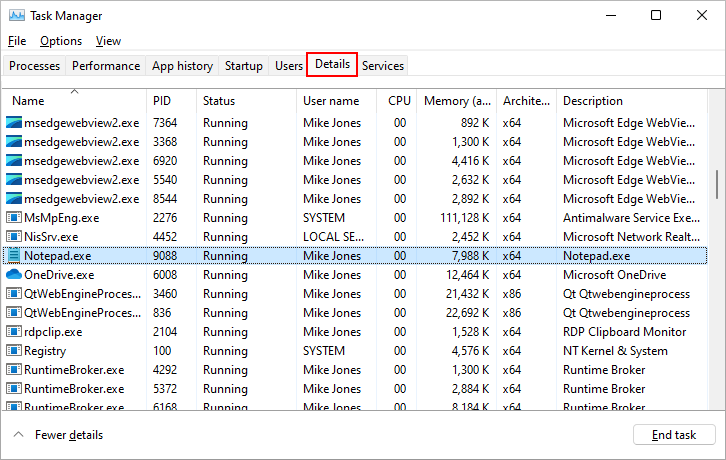
Task: Select the OneDrive.exe row name
Action: (x=59, y=275)
